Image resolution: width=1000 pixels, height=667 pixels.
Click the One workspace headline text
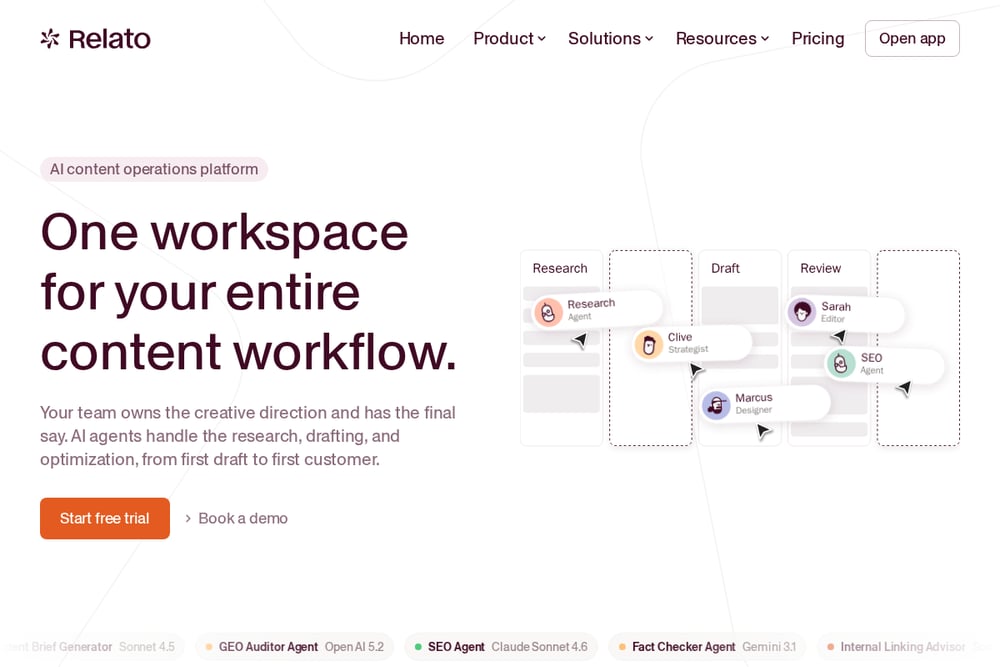[x=249, y=292]
